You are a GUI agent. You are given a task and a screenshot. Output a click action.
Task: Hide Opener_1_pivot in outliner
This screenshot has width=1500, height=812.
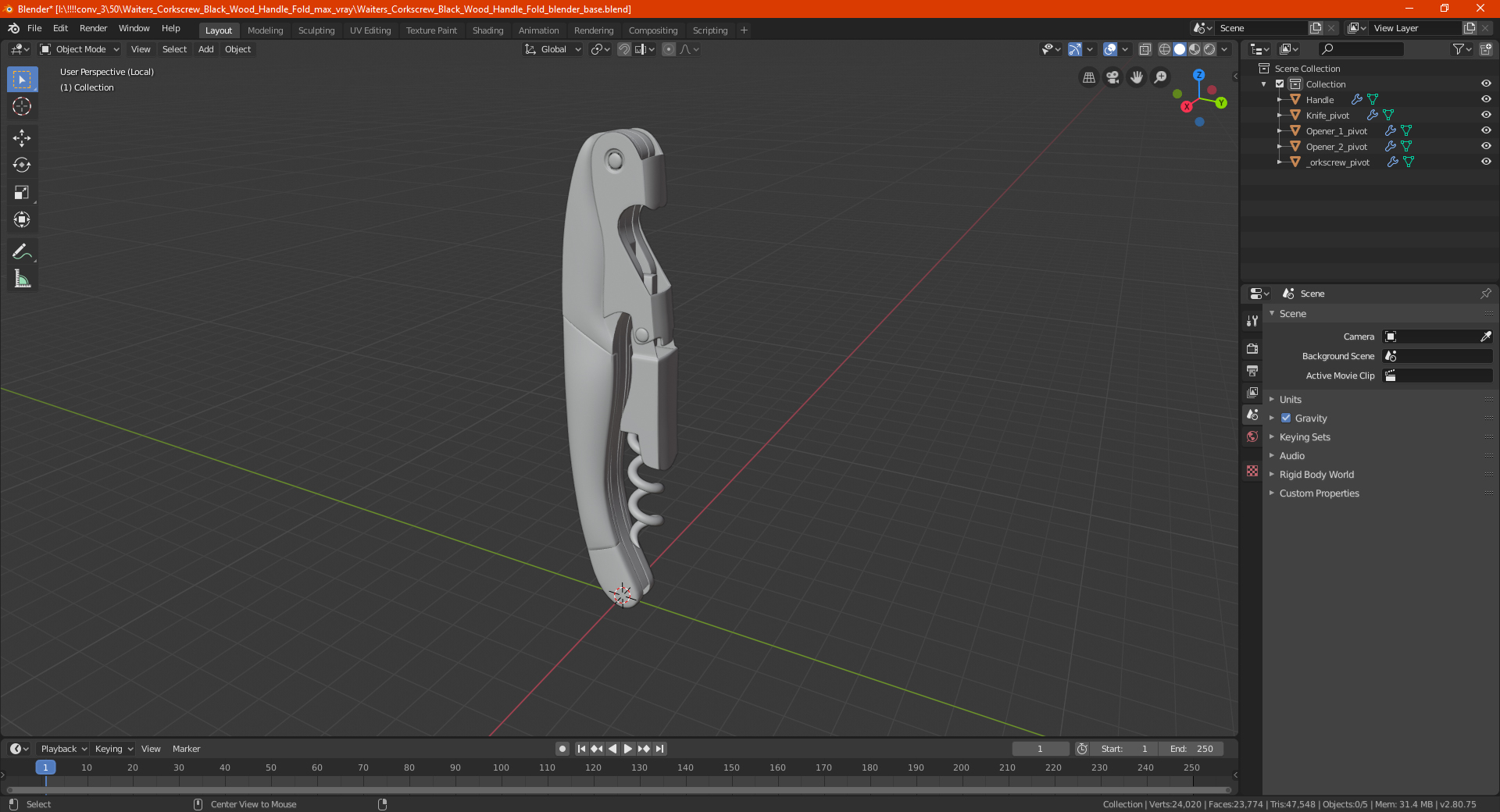click(1486, 130)
